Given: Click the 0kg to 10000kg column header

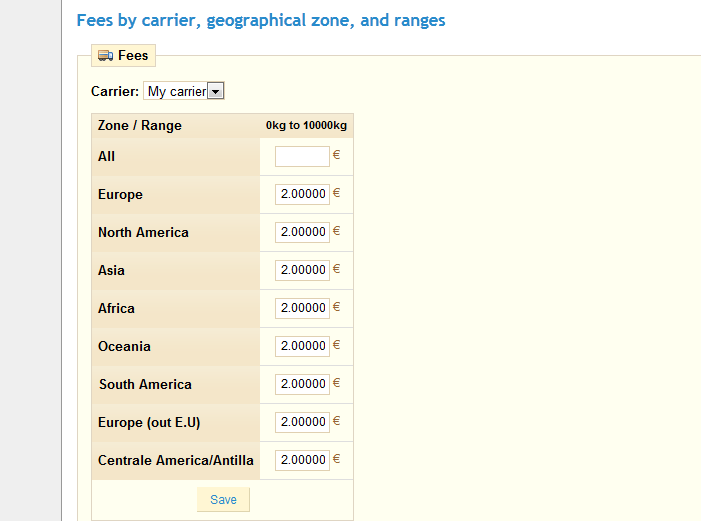Looking at the screenshot, I should tap(306, 125).
